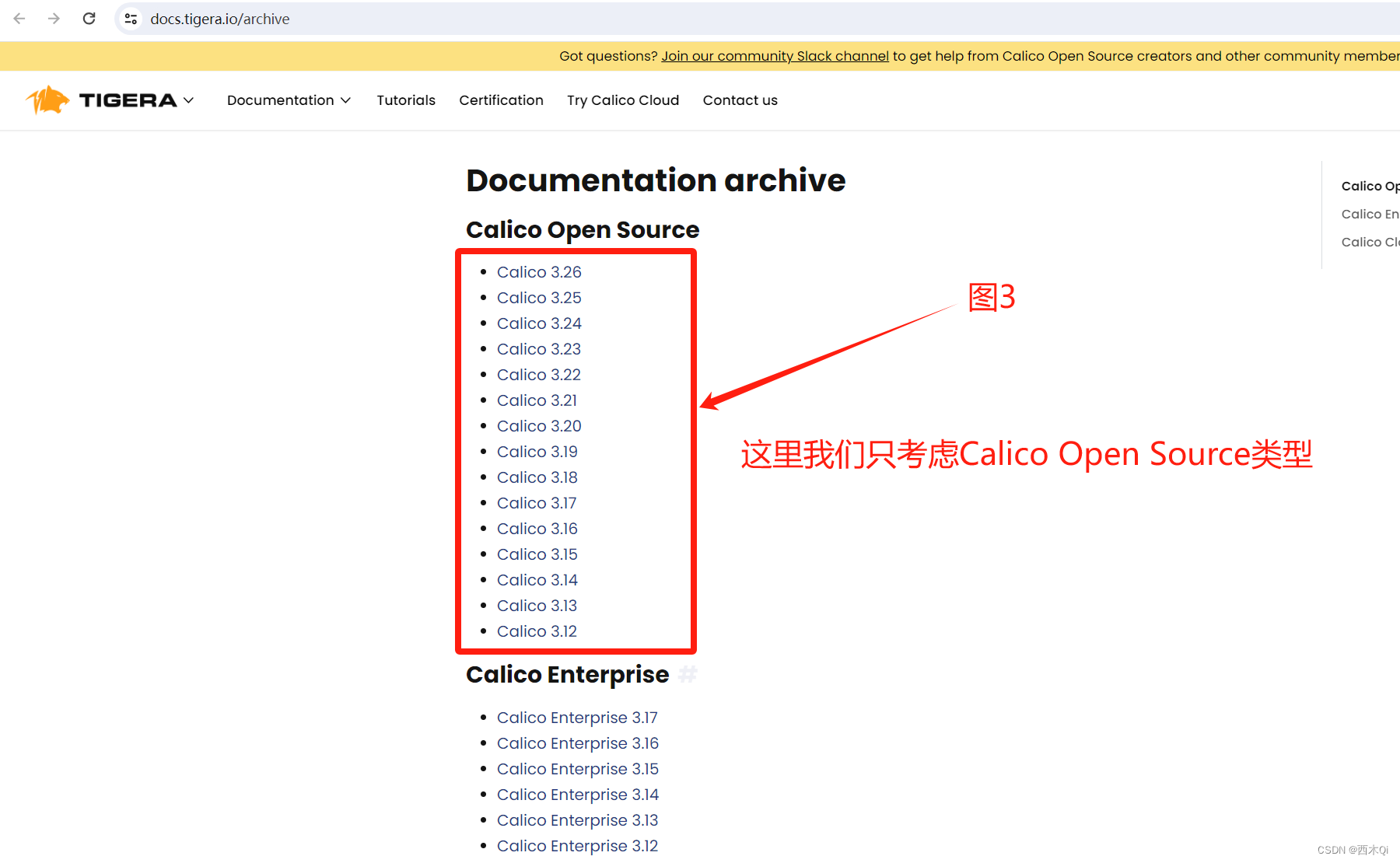Open the Calico 3.12 docs link

tap(537, 631)
